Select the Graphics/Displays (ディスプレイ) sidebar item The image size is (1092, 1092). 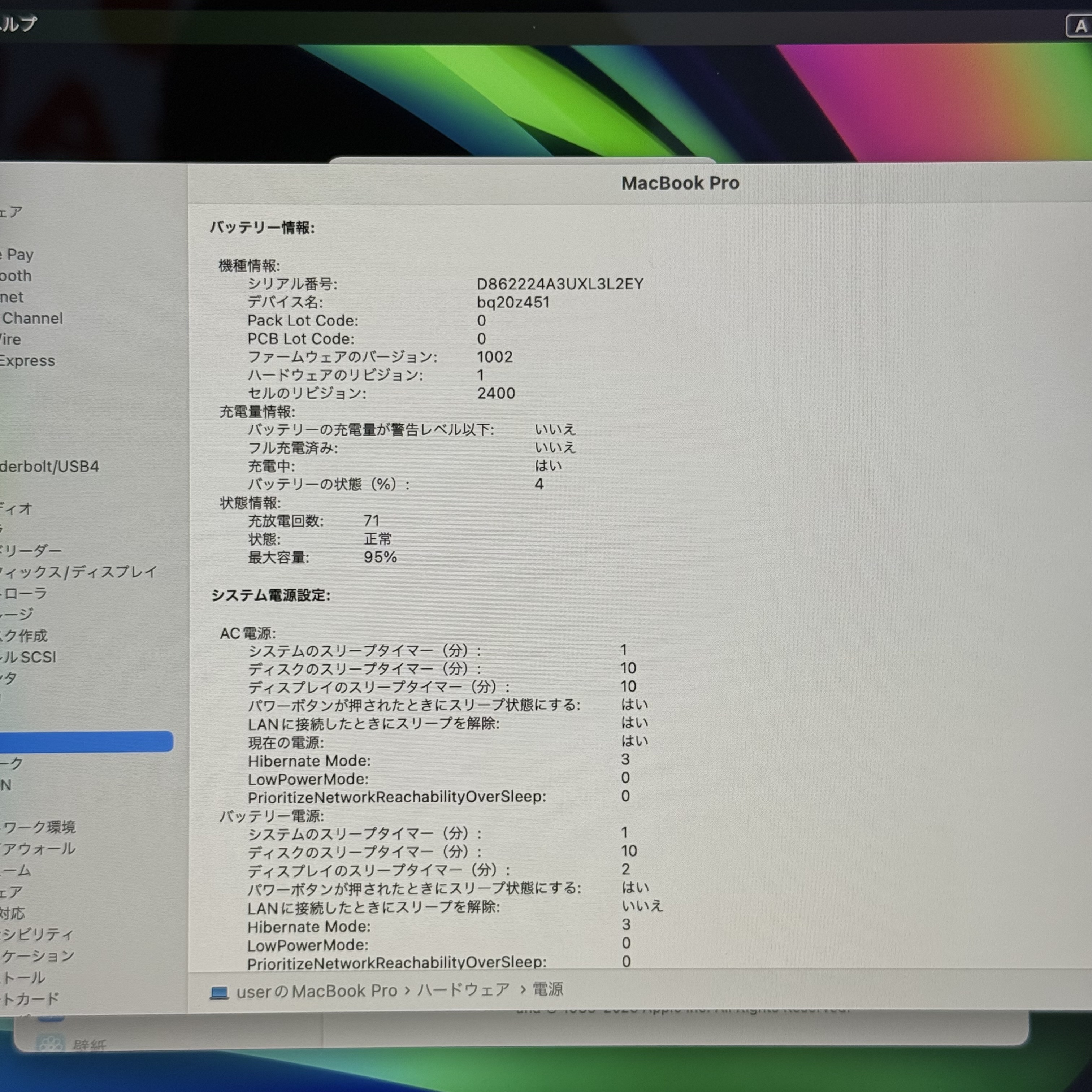point(79,572)
